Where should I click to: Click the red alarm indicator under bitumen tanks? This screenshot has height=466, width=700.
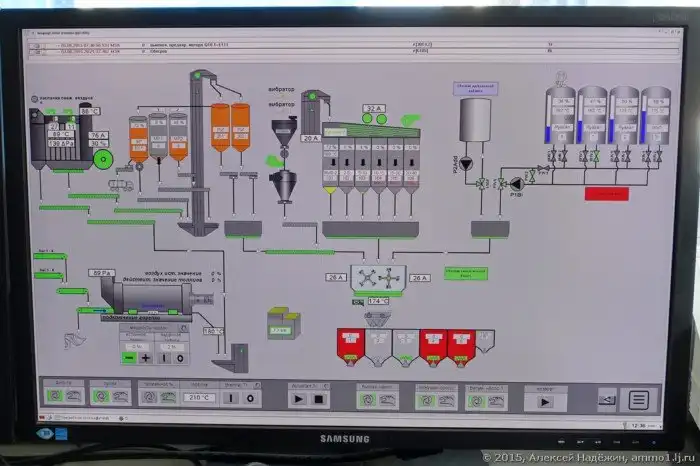(x=606, y=194)
